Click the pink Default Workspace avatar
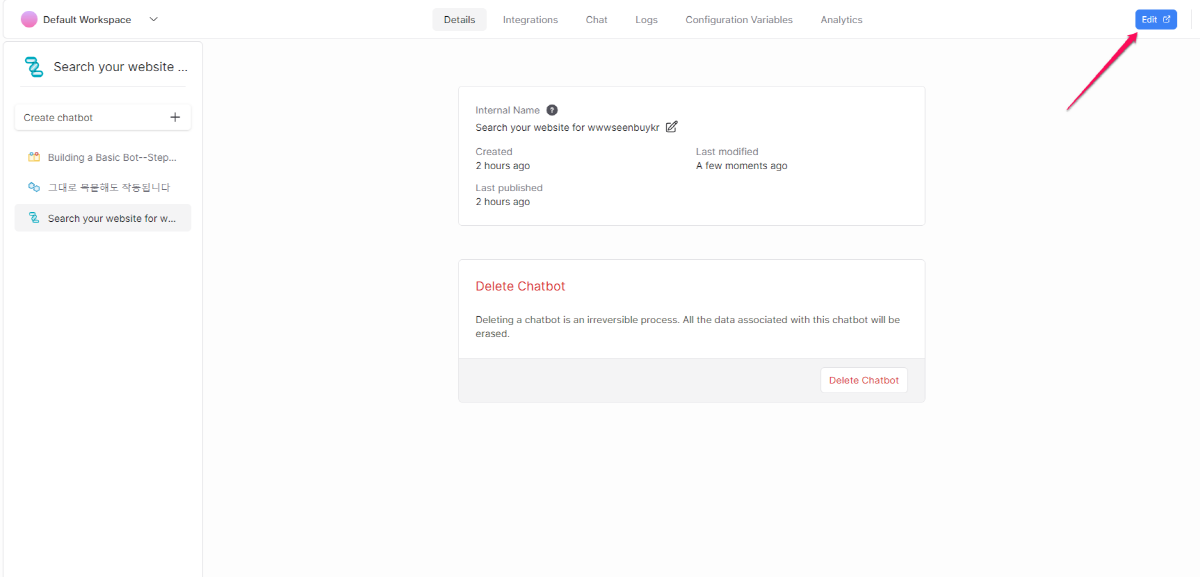 pos(29,19)
